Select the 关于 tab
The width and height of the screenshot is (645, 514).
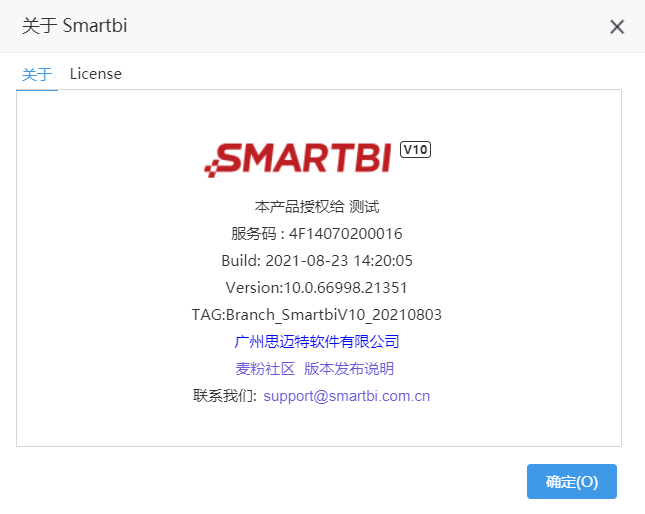pyautogui.click(x=37, y=74)
